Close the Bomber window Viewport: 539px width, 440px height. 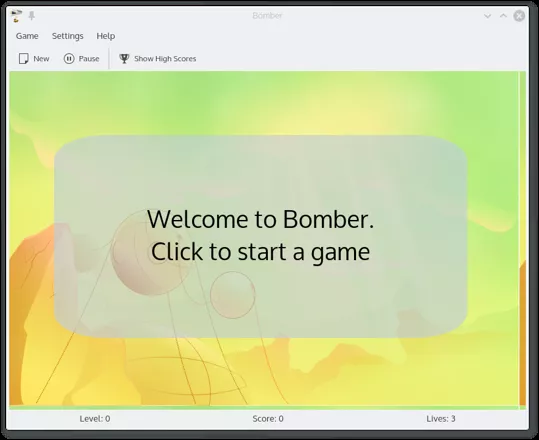(519, 16)
